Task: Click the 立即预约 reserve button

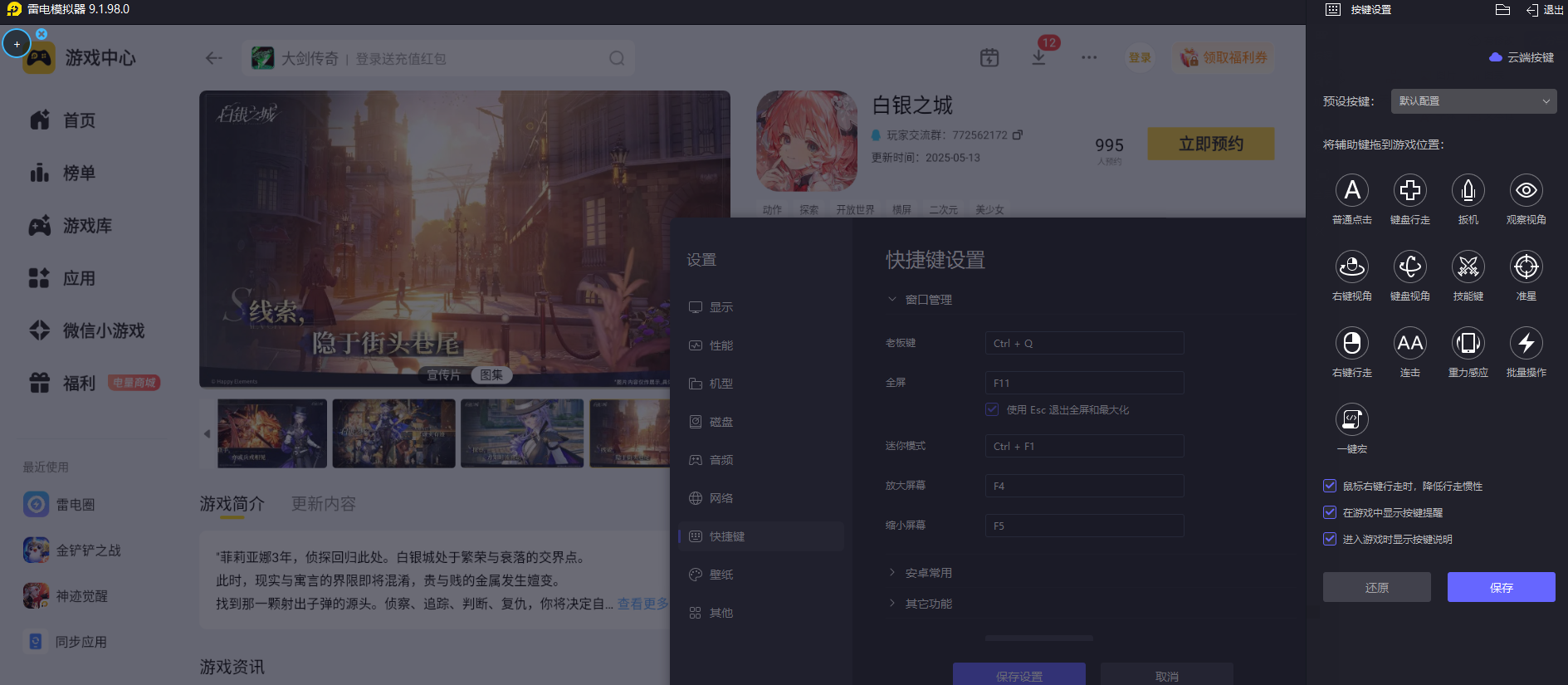Action: (1211, 144)
